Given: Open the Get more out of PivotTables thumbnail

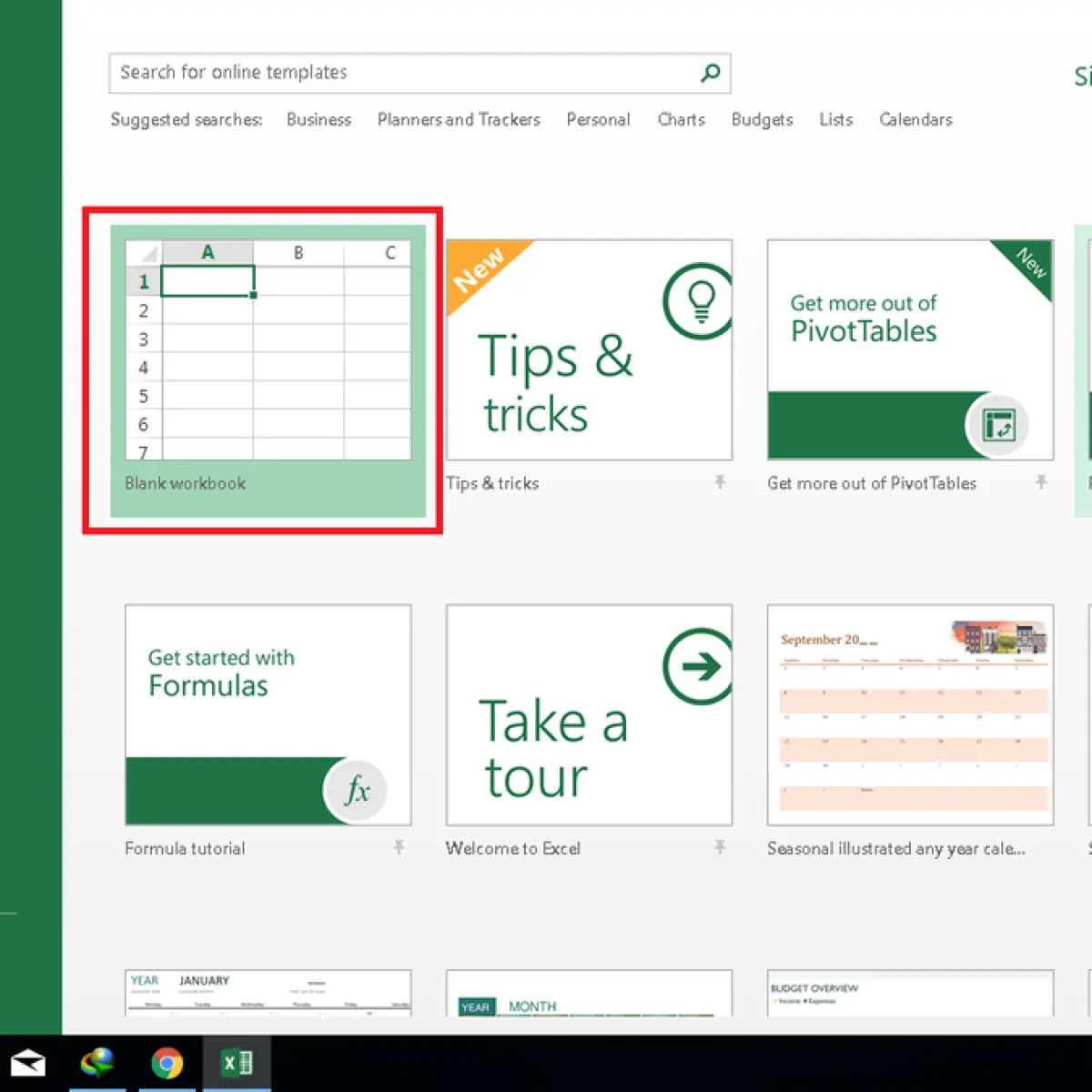Looking at the screenshot, I should point(910,350).
